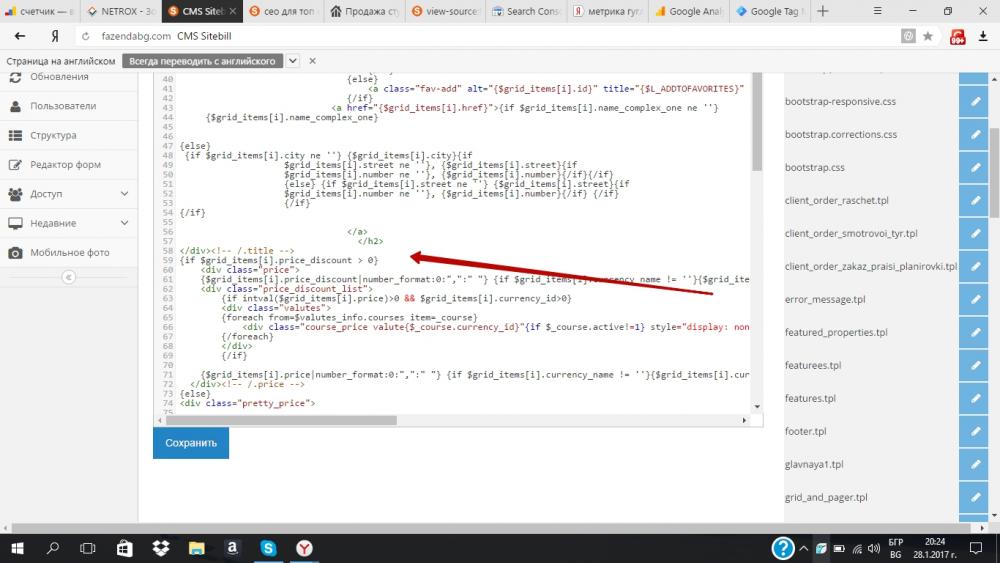Click Всегда переводить с английского button
Image resolution: width=1000 pixels, height=563 pixels.
pos(202,61)
